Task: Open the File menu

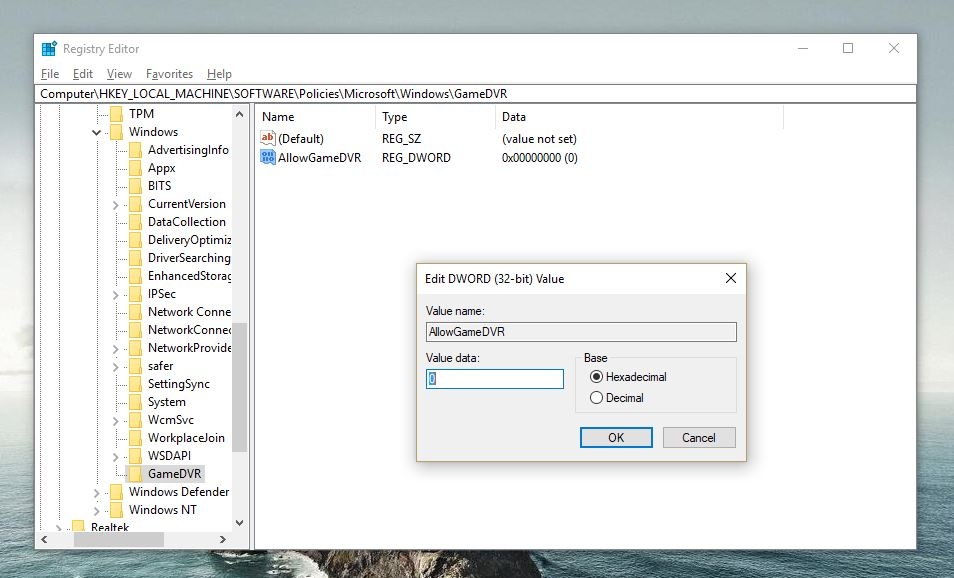Action: pos(50,74)
